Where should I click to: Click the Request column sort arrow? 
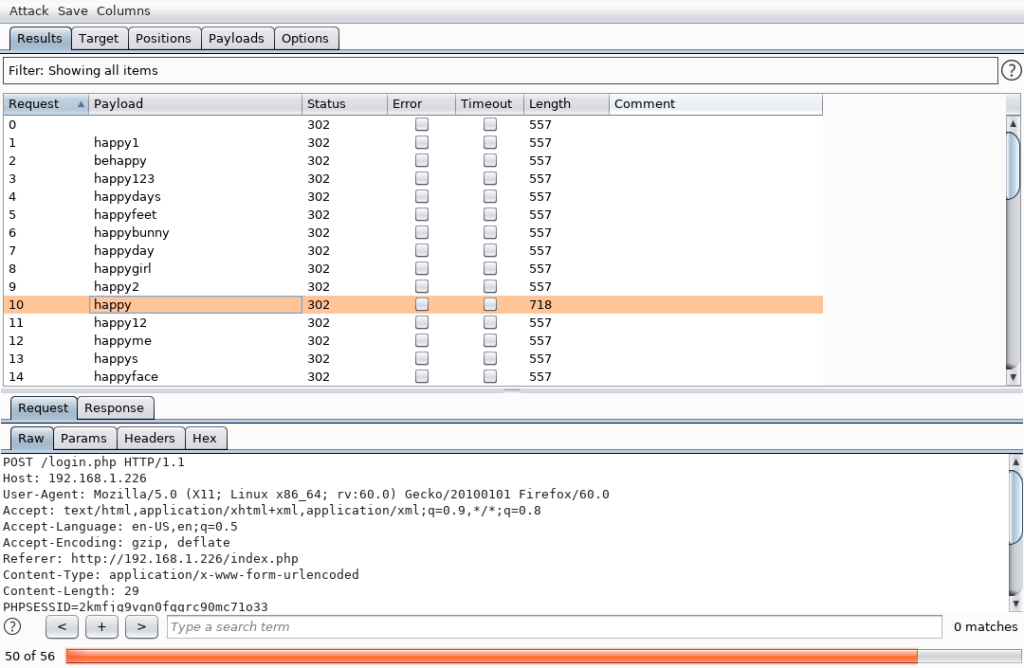tap(80, 104)
